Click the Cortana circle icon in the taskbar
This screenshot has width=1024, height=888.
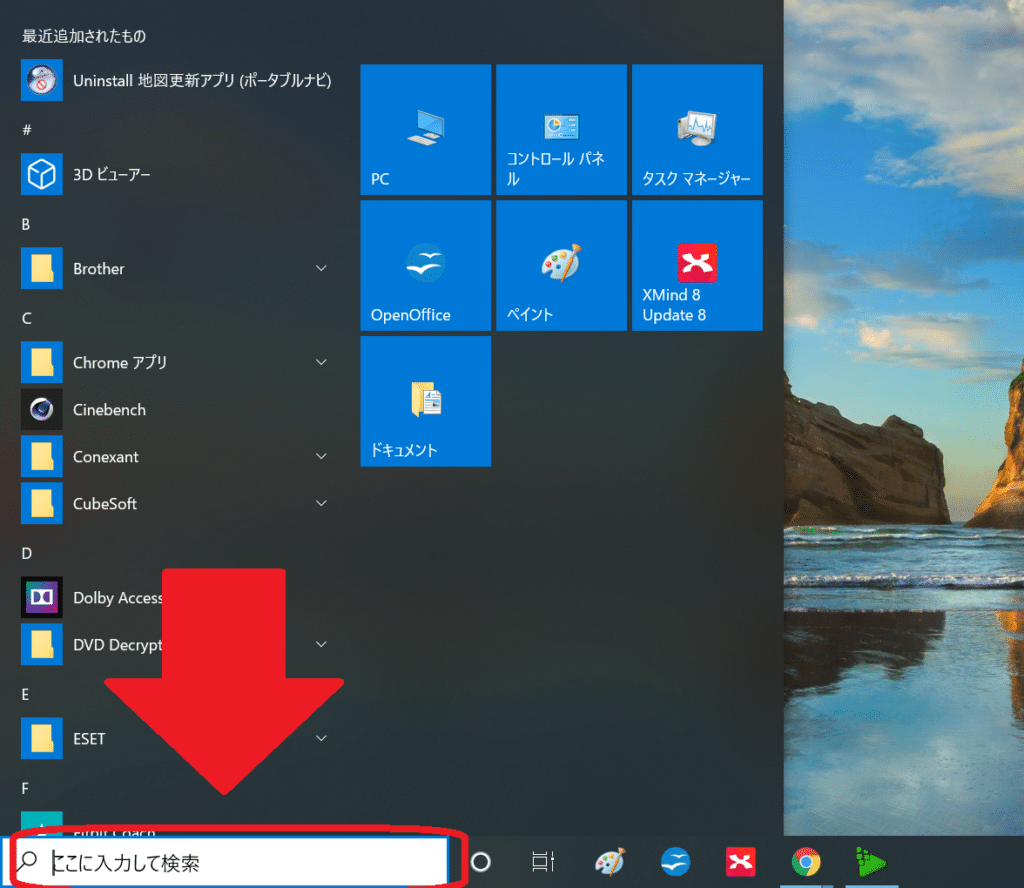[481, 862]
